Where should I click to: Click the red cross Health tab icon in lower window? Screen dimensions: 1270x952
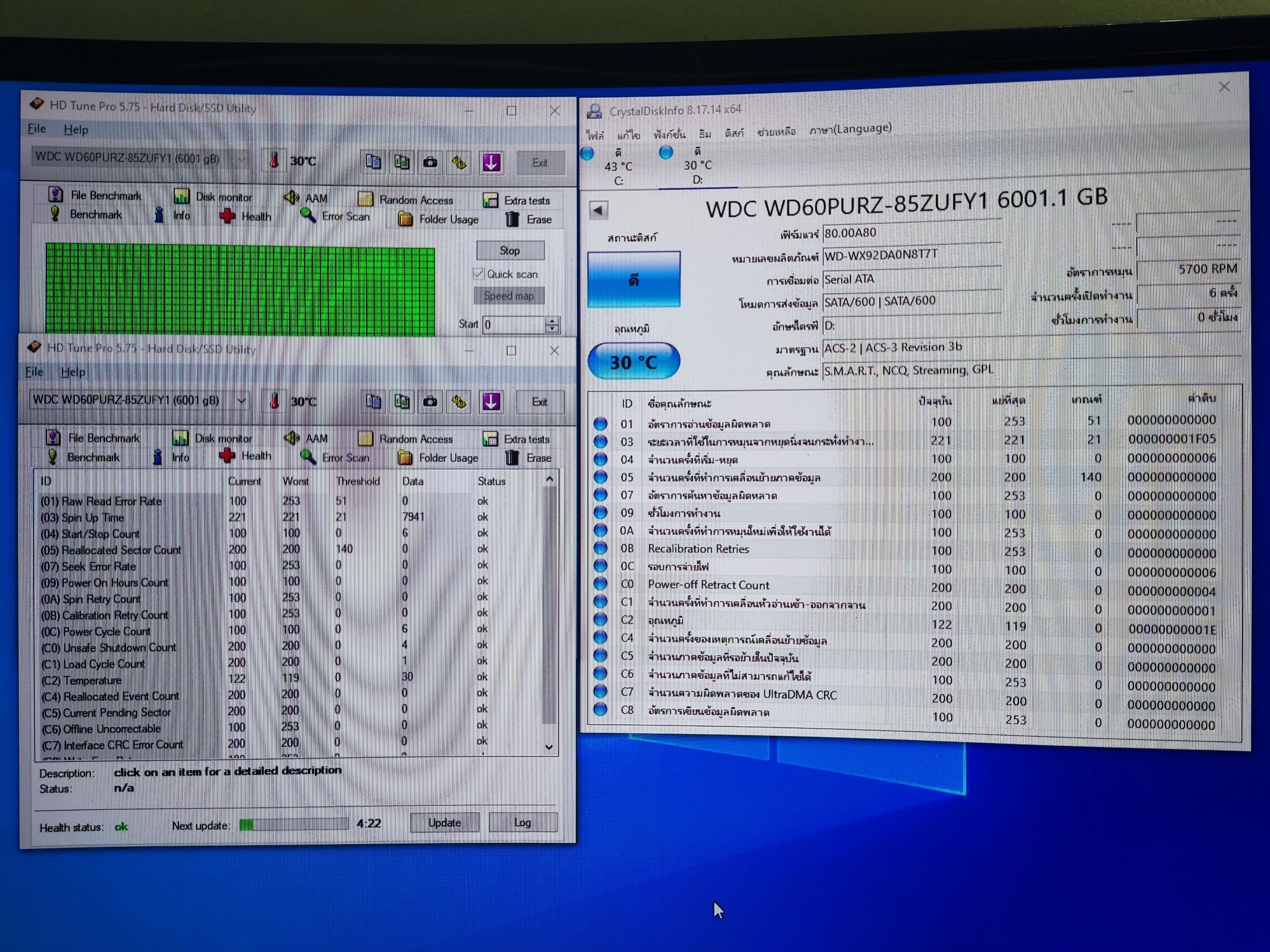tap(227, 456)
